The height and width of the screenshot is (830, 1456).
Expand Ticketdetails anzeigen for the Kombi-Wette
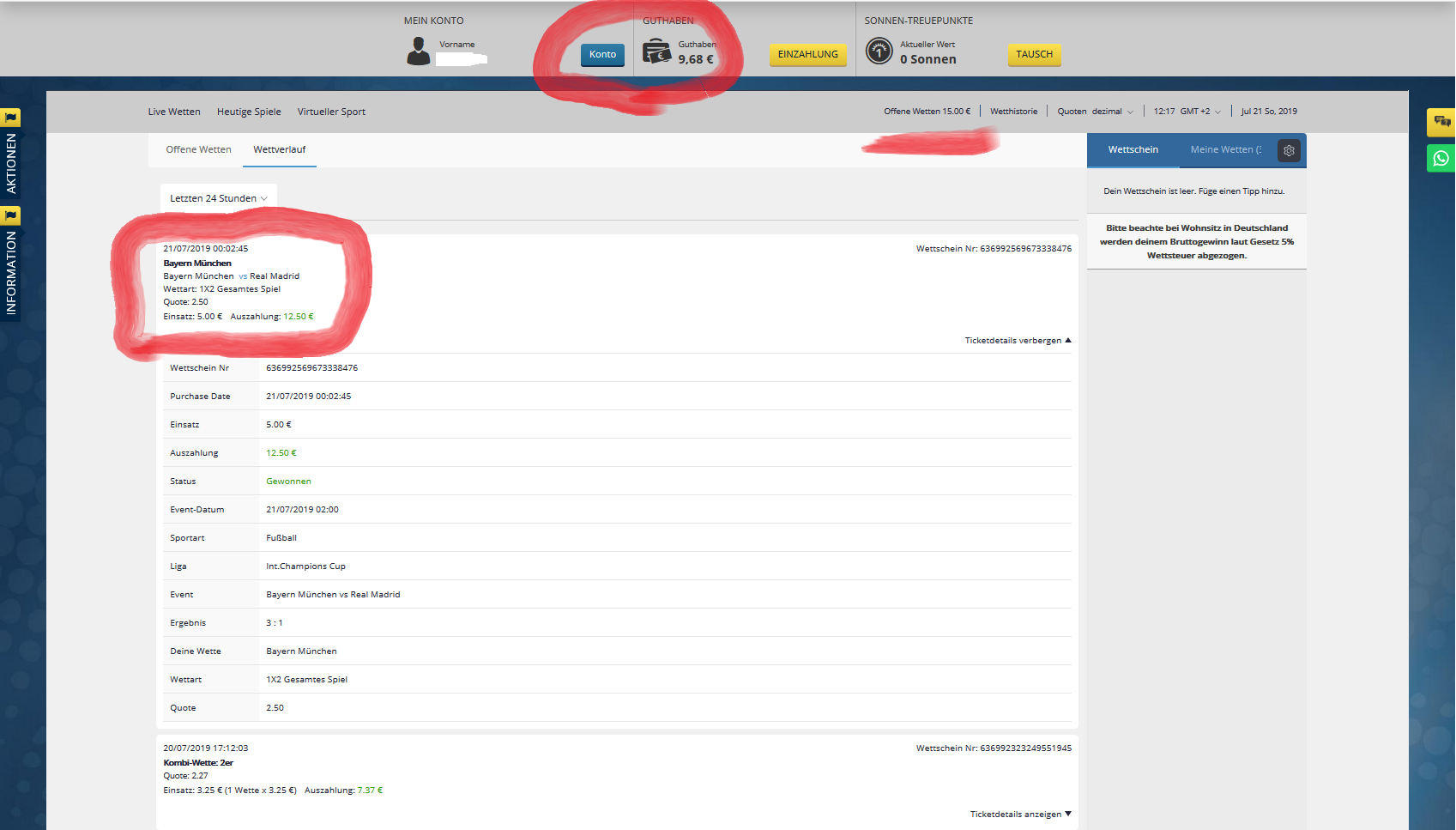pyautogui.click(x=1020, y=815)
